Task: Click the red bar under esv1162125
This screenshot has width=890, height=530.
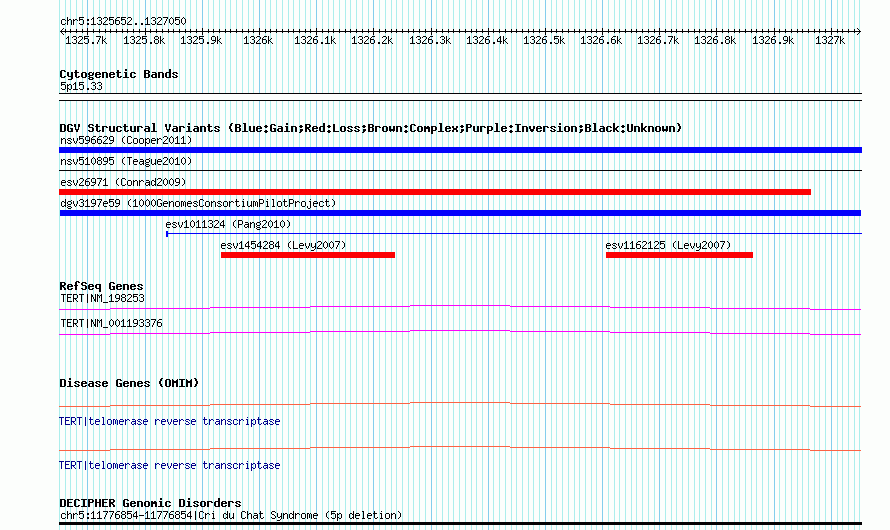Action: 679,255
